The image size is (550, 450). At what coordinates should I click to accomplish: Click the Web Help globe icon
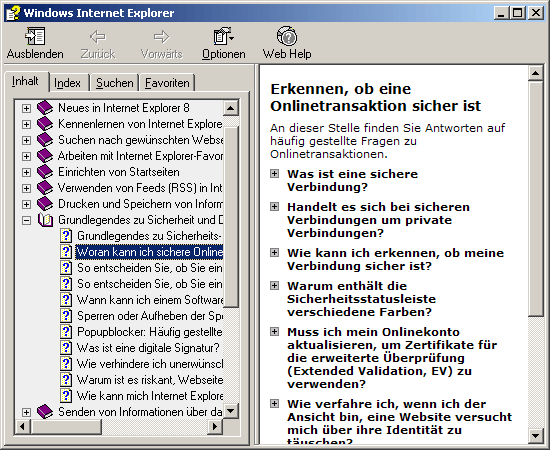(x=287, y=36)
